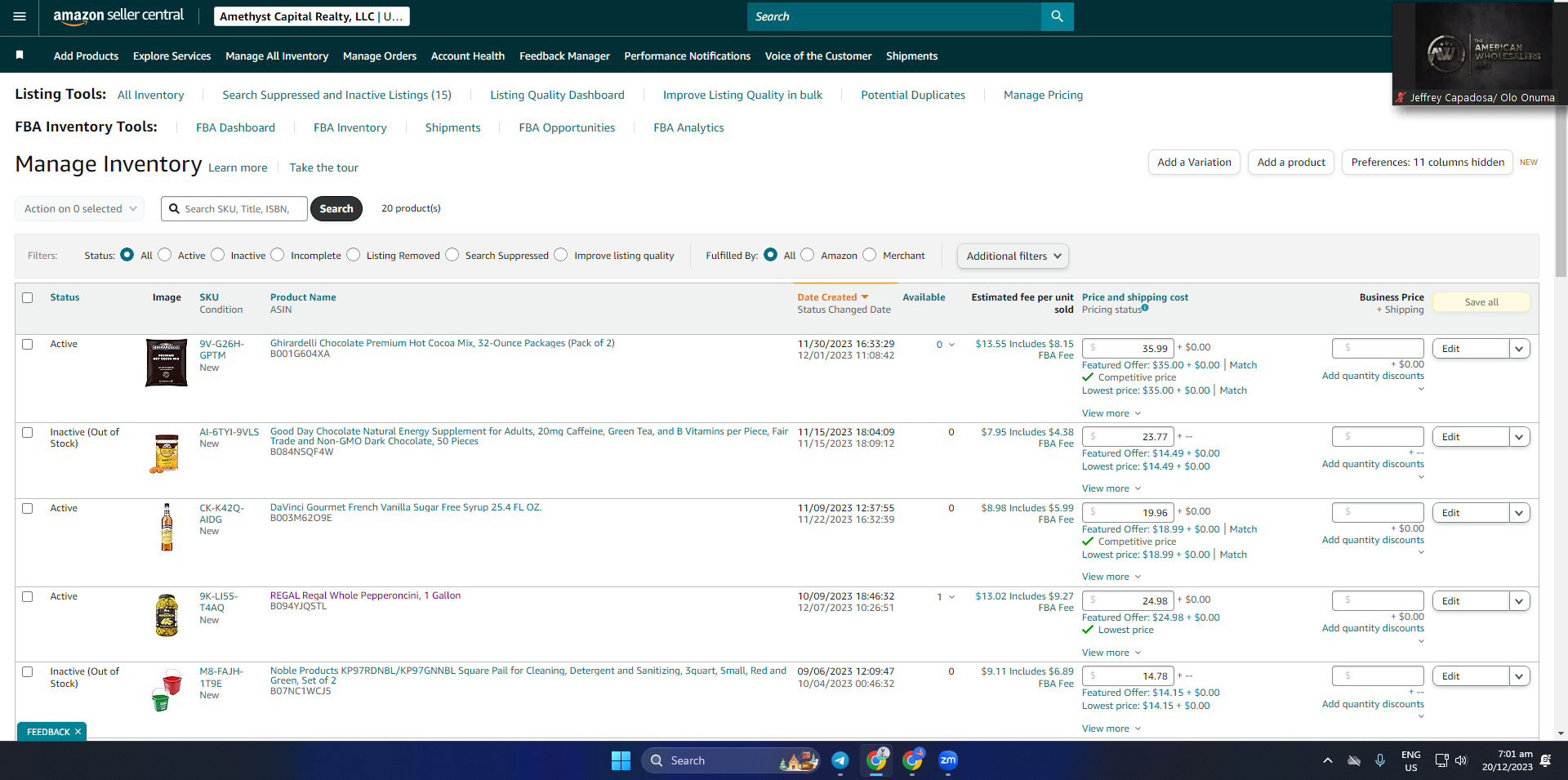Select Improve listing quality status filter

point(561,255)
